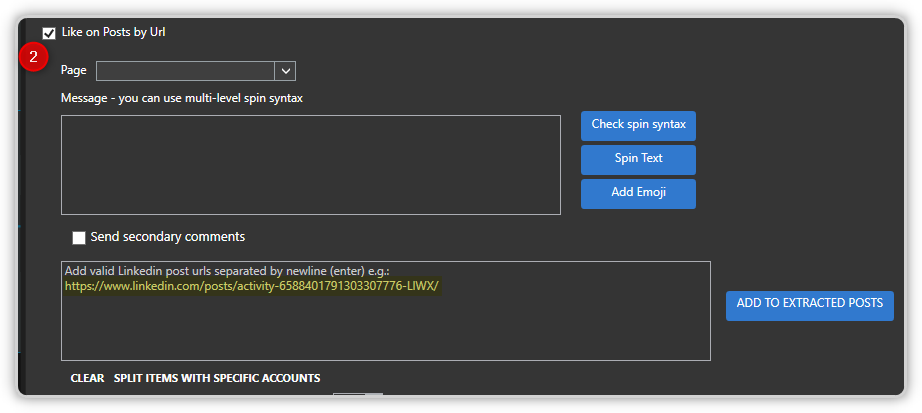Click the partially visible control below CLEAR row
Image resolution: width=922 pixels, height=413 pixels.
point(358,394)
